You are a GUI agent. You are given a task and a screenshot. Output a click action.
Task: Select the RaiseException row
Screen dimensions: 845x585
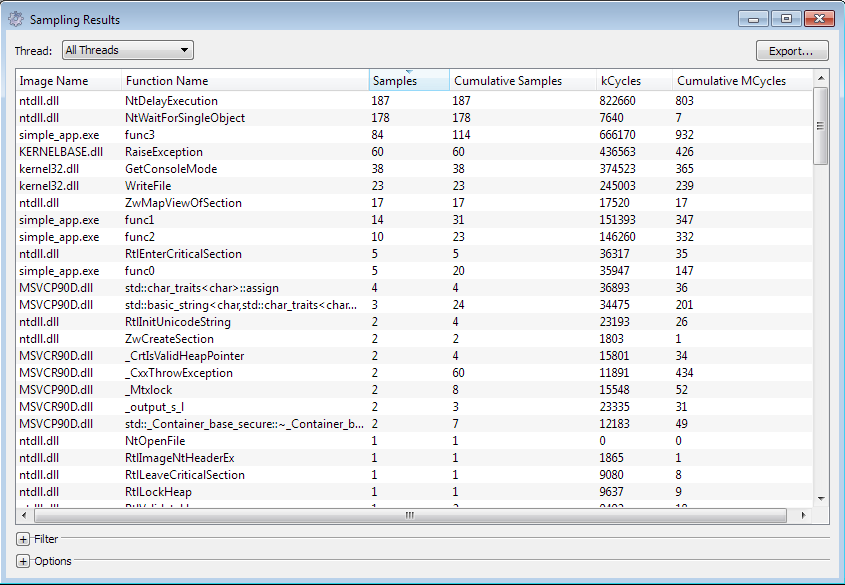[414, 152]
